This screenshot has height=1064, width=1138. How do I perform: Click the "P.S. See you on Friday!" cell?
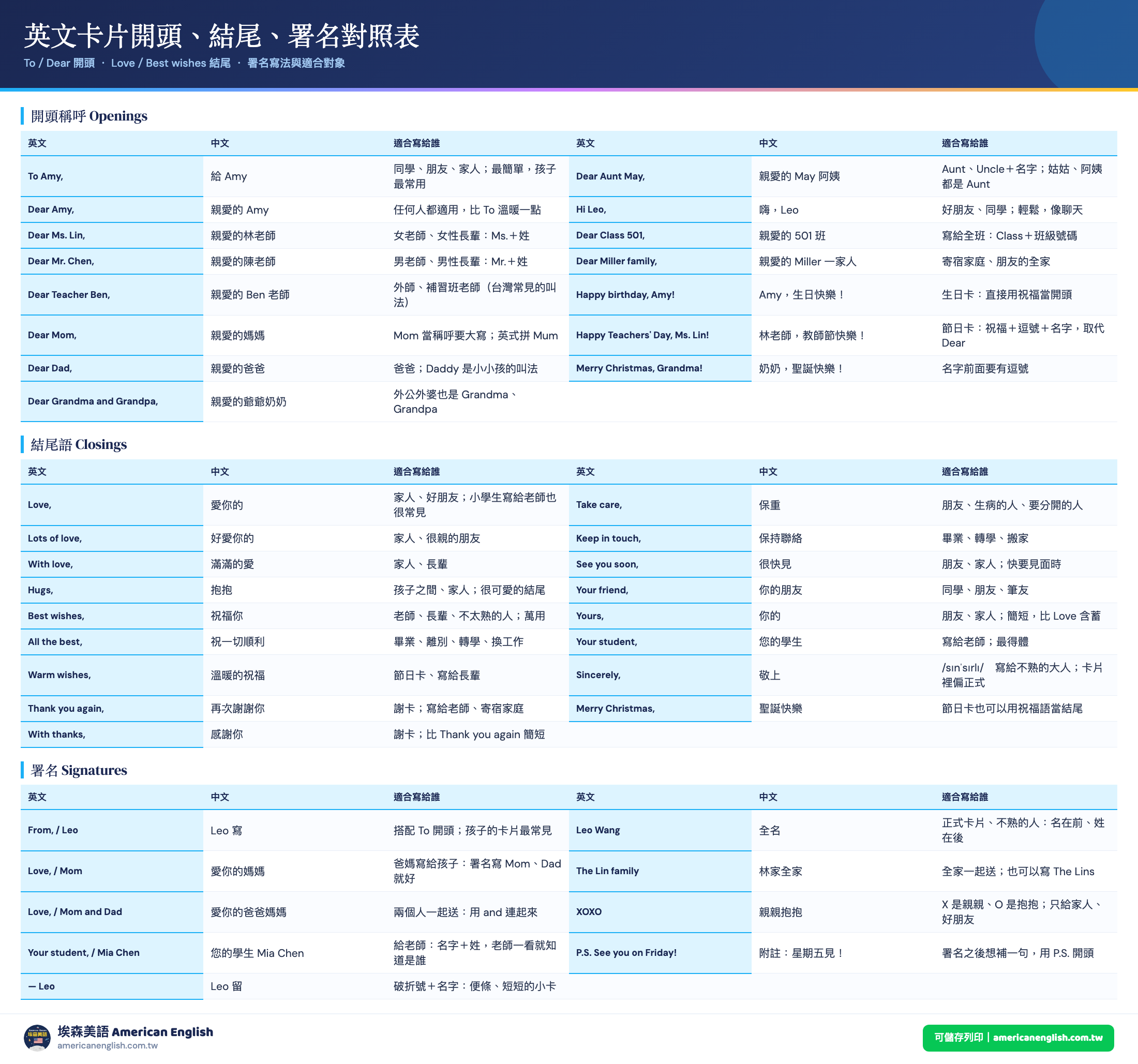(x=660, y=952)
